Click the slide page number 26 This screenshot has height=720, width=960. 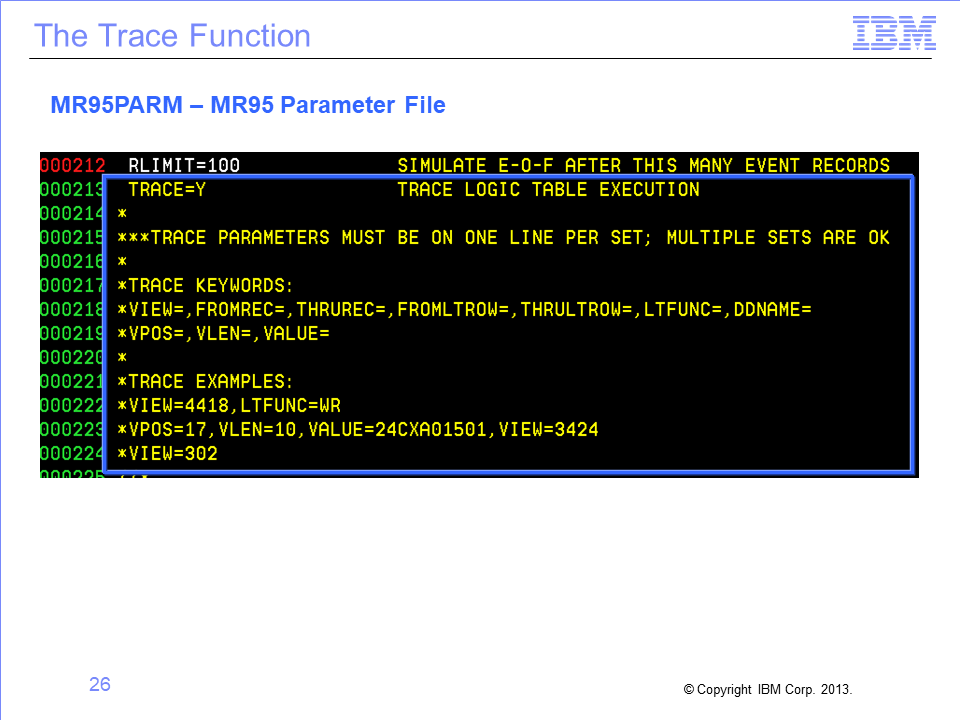[x=100, y=684]
